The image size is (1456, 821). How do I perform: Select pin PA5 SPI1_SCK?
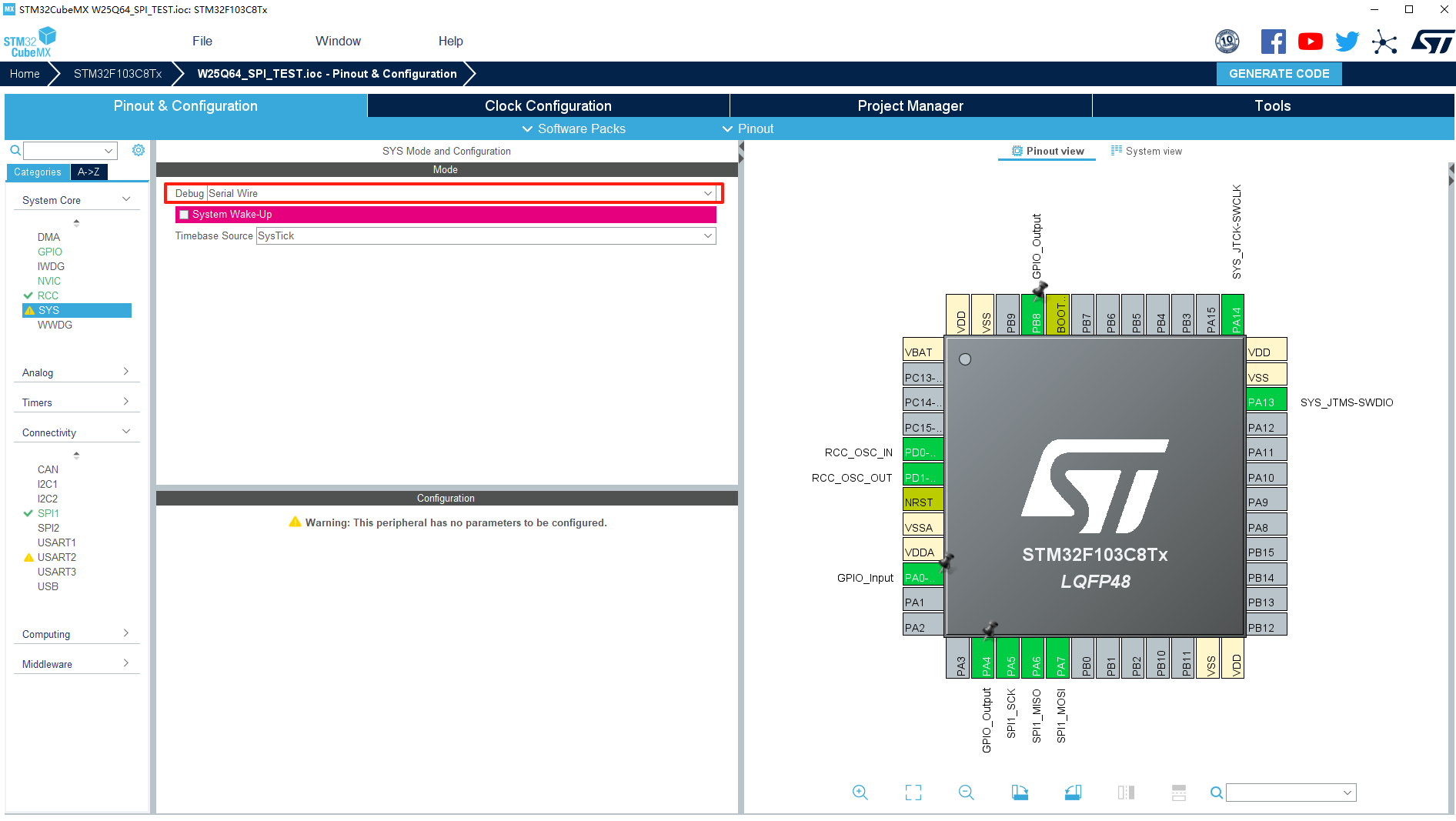pyautogui.click(x=1007, y=658)
